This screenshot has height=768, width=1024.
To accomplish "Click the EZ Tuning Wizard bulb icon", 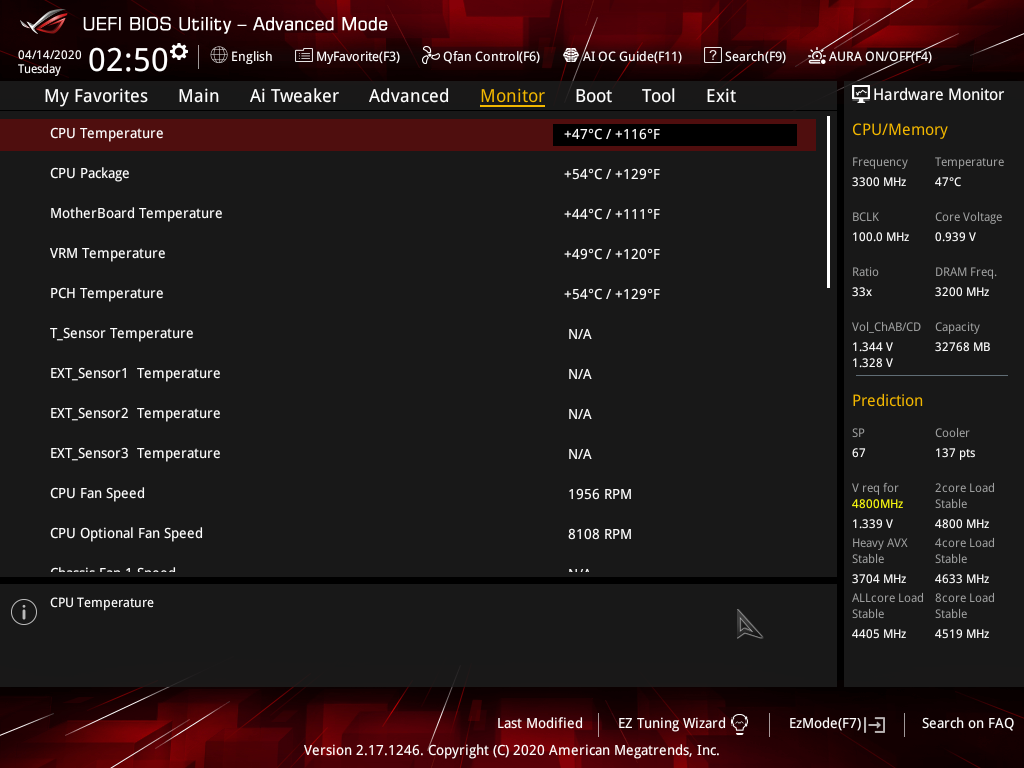I will (739, 724).
